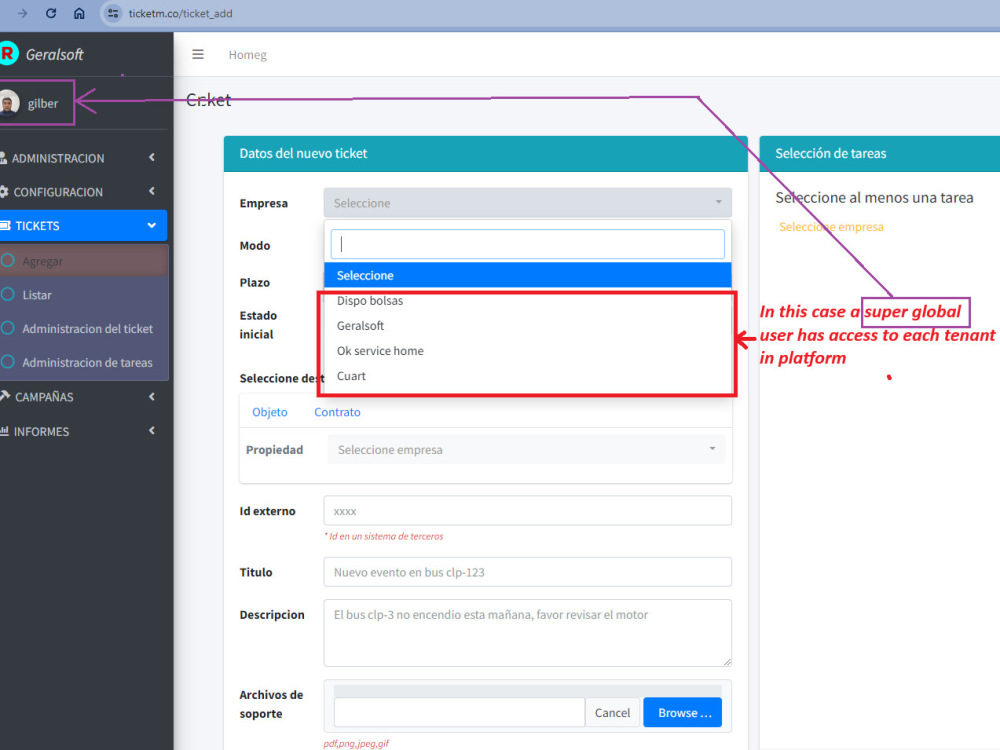Click the Archivos de soporte file name field

click(459, 712)
